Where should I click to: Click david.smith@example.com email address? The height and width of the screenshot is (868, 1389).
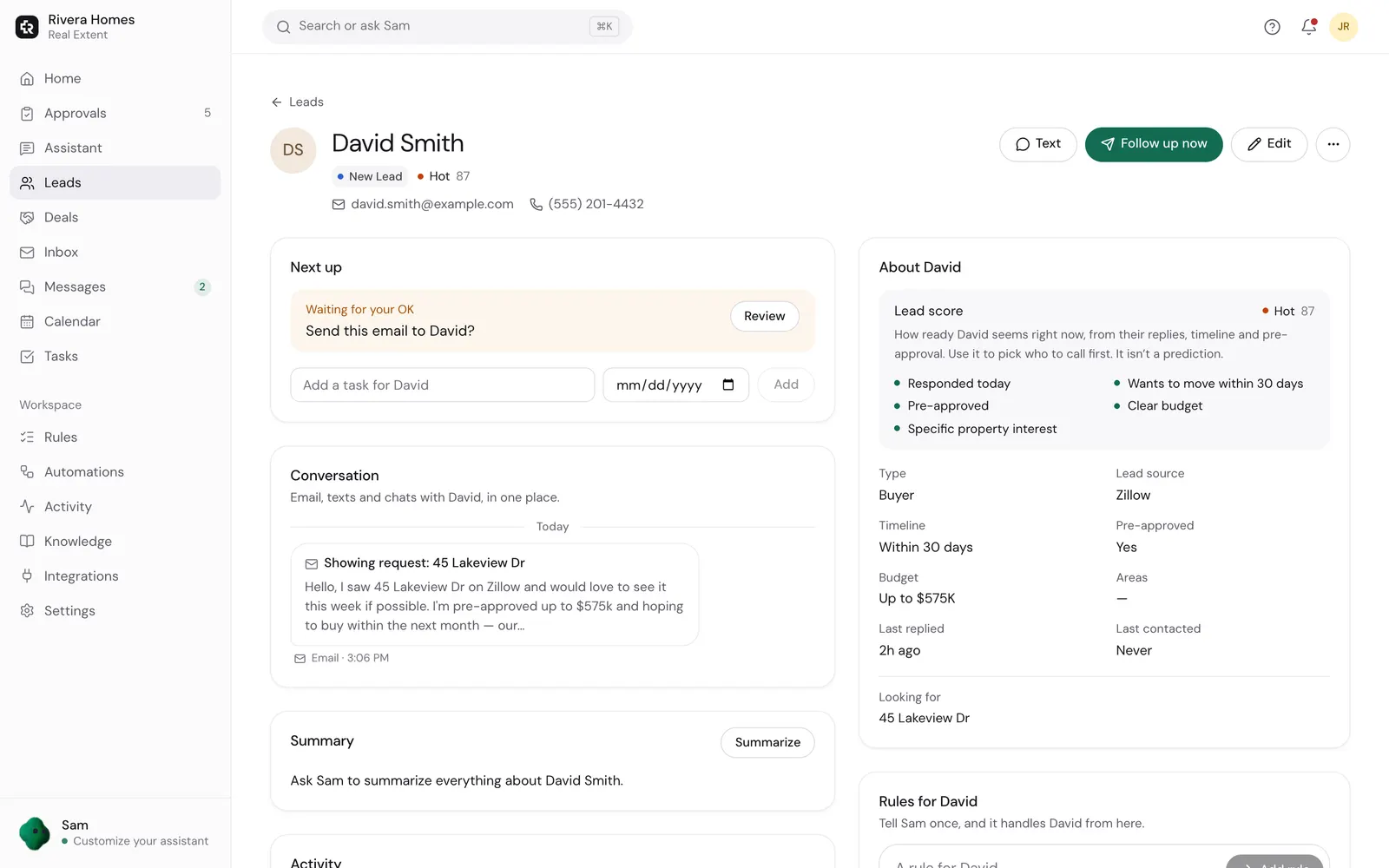(x=432, y=204)
